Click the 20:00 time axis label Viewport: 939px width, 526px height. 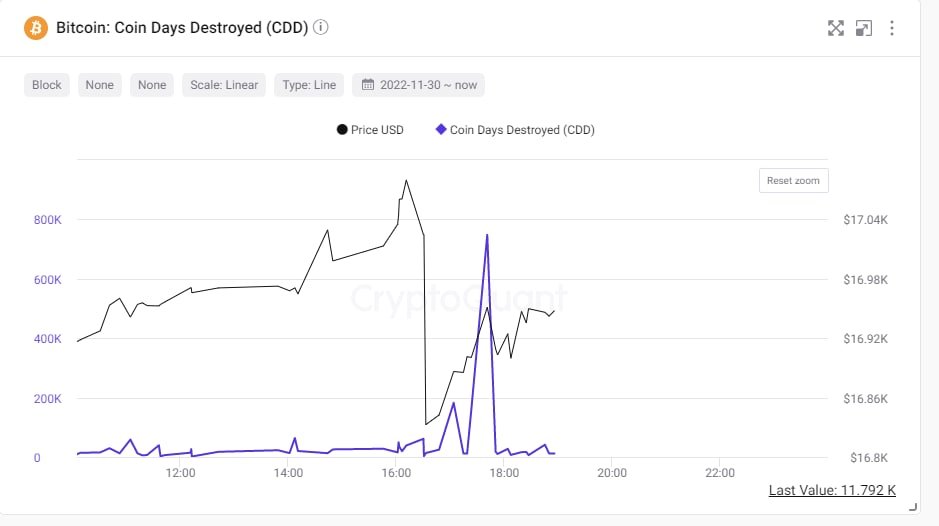[612, 473]
